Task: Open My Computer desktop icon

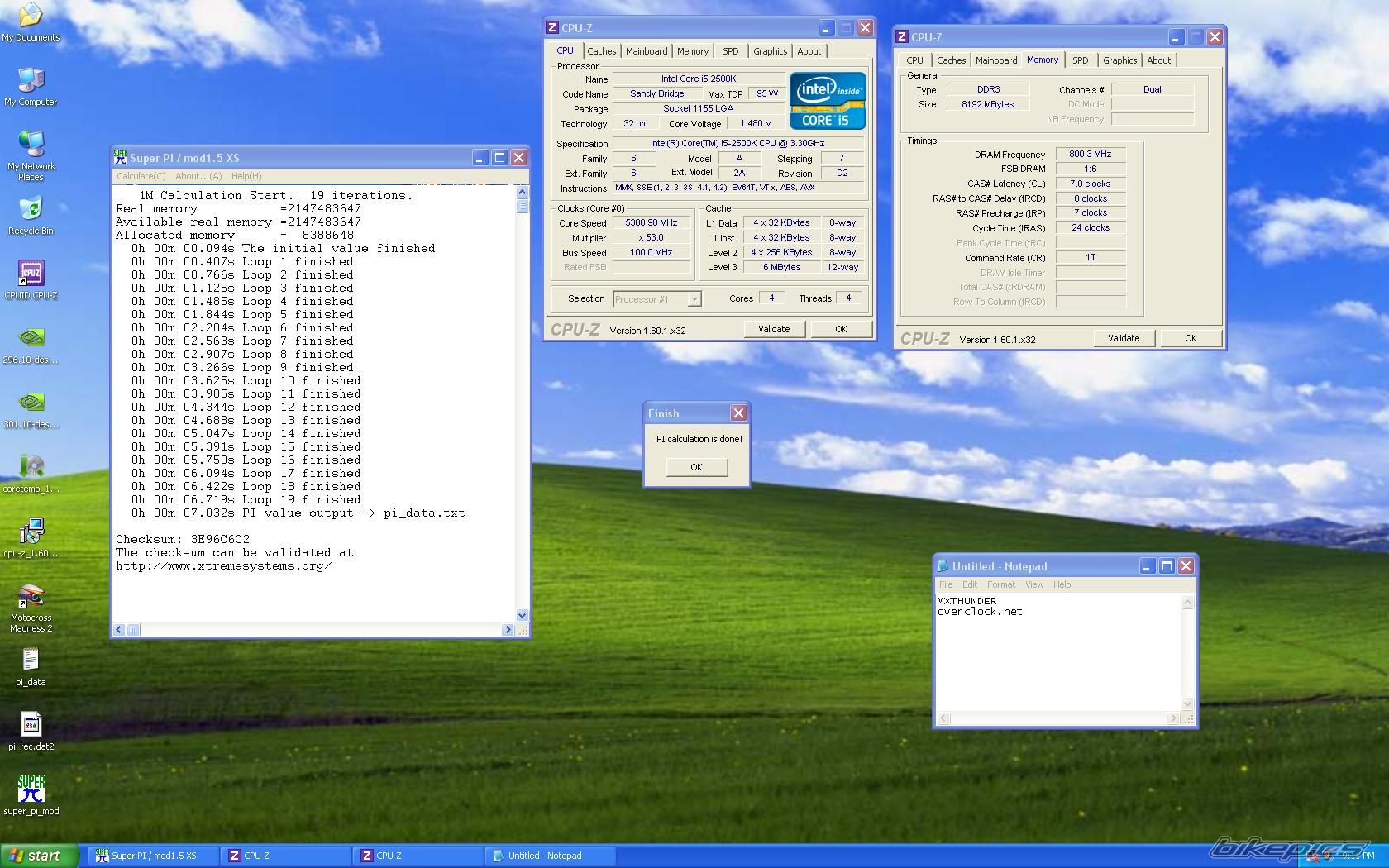Action: tap(31, 81)
